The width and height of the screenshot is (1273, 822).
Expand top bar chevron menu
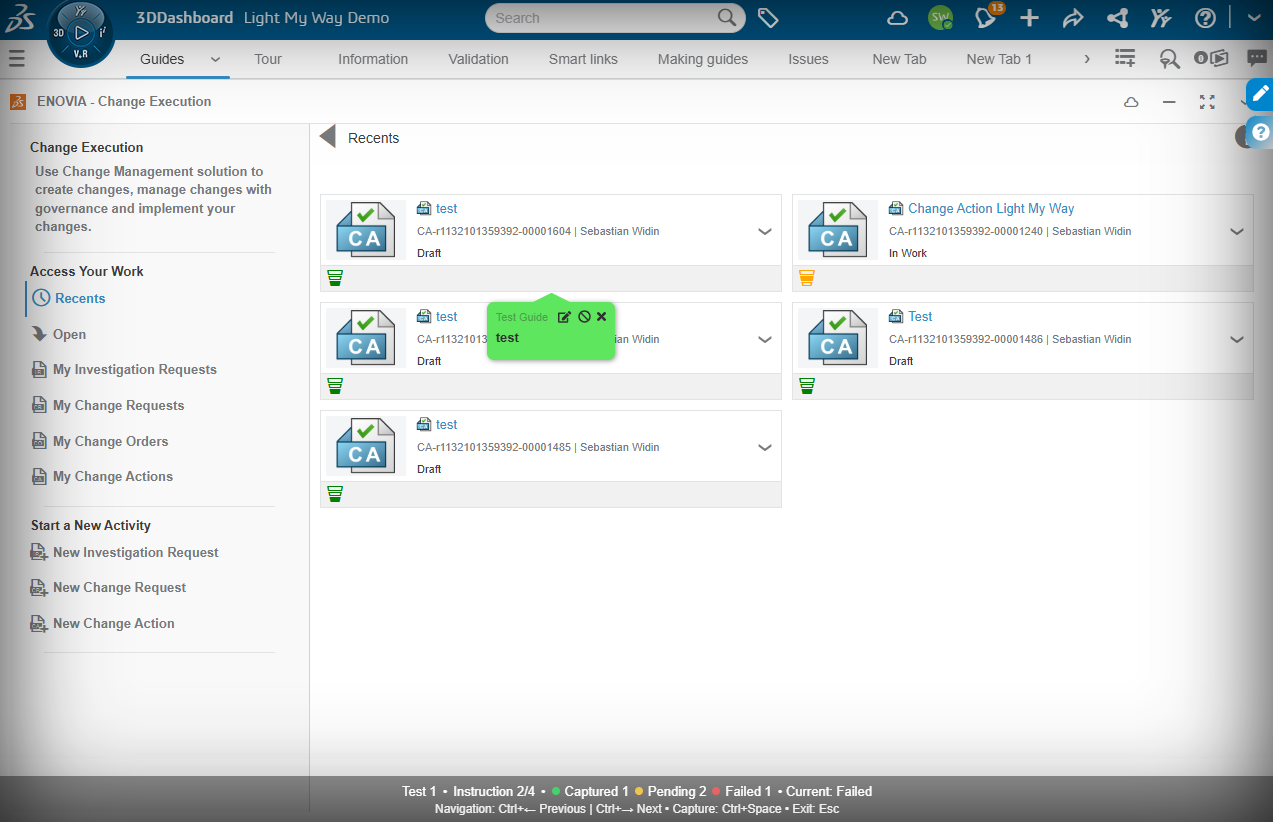coord(1254,18)
